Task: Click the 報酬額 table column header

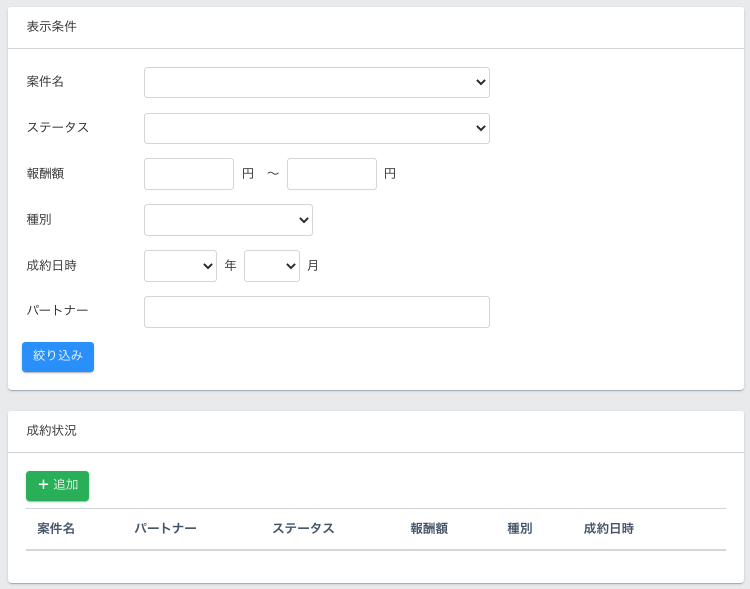Action: click(x=429, y=528)
